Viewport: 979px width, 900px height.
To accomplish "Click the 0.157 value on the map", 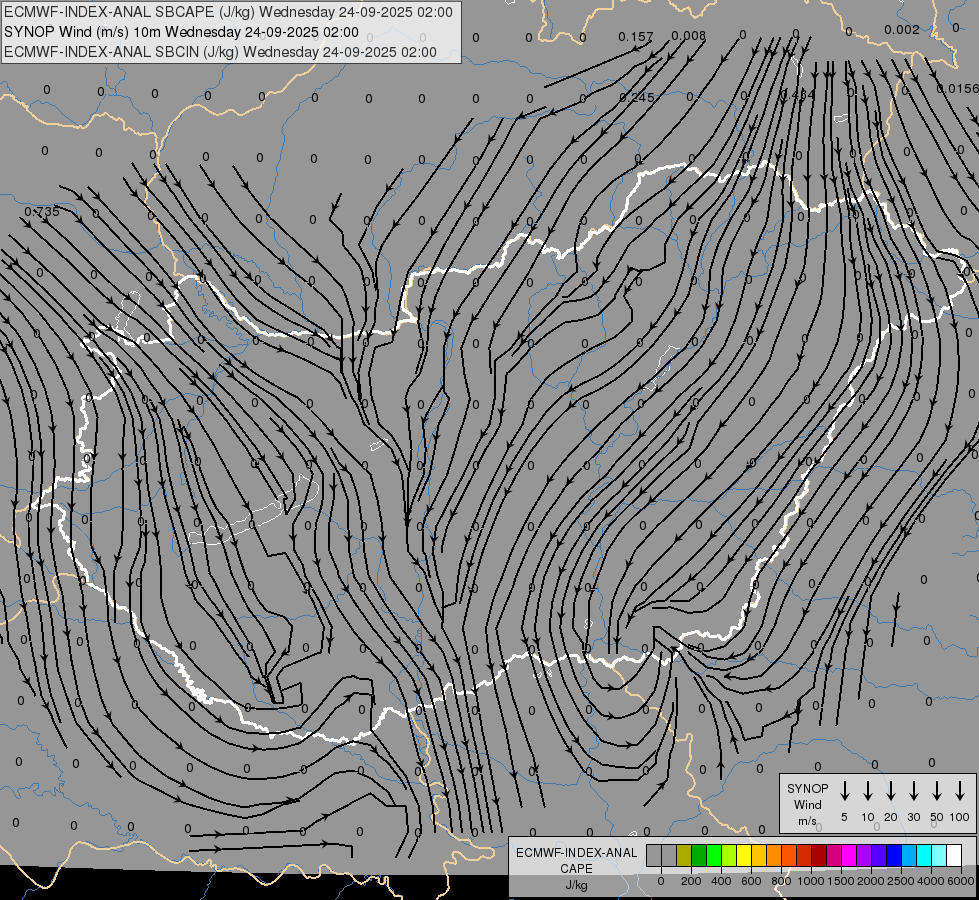I will [x=636, y=37].
